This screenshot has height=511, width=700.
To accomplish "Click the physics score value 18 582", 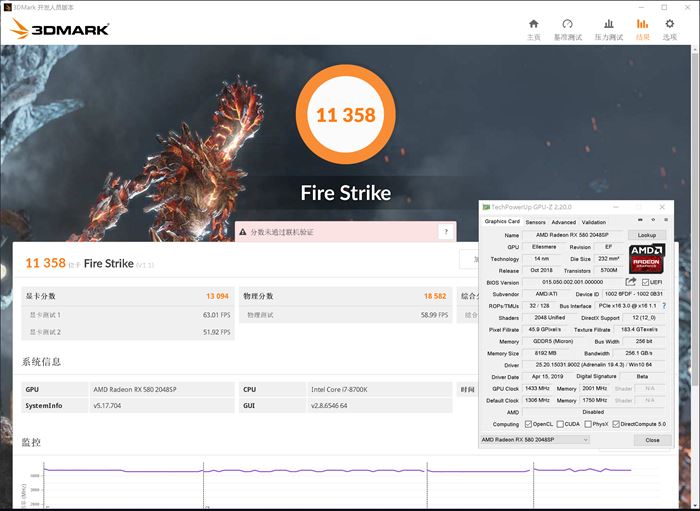I will click(435, 296).
